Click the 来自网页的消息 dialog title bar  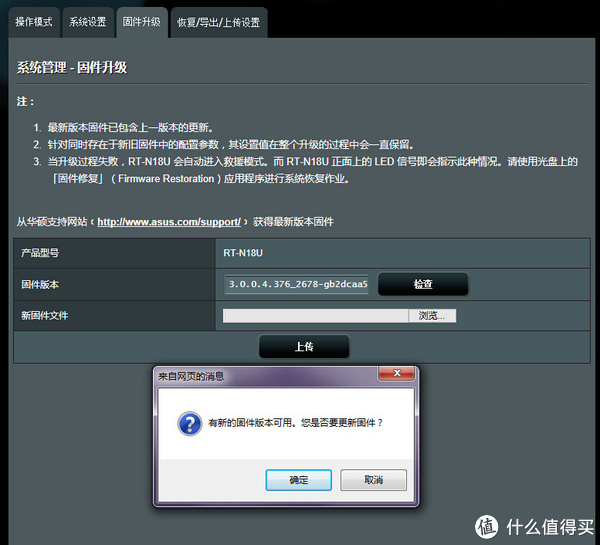[x=250, y=376]
